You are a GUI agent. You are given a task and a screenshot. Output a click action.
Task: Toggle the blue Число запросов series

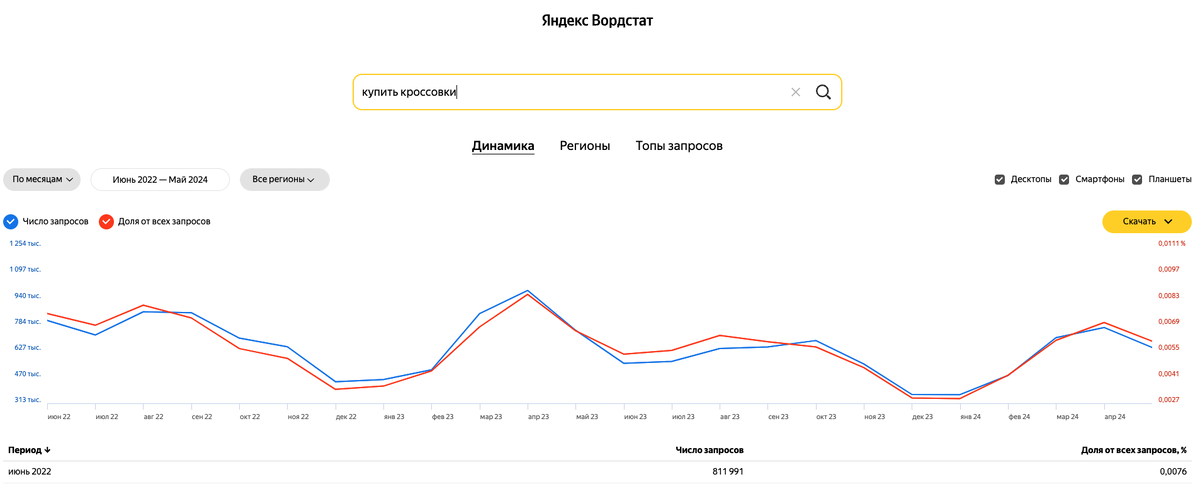click(x=11, y=221)
